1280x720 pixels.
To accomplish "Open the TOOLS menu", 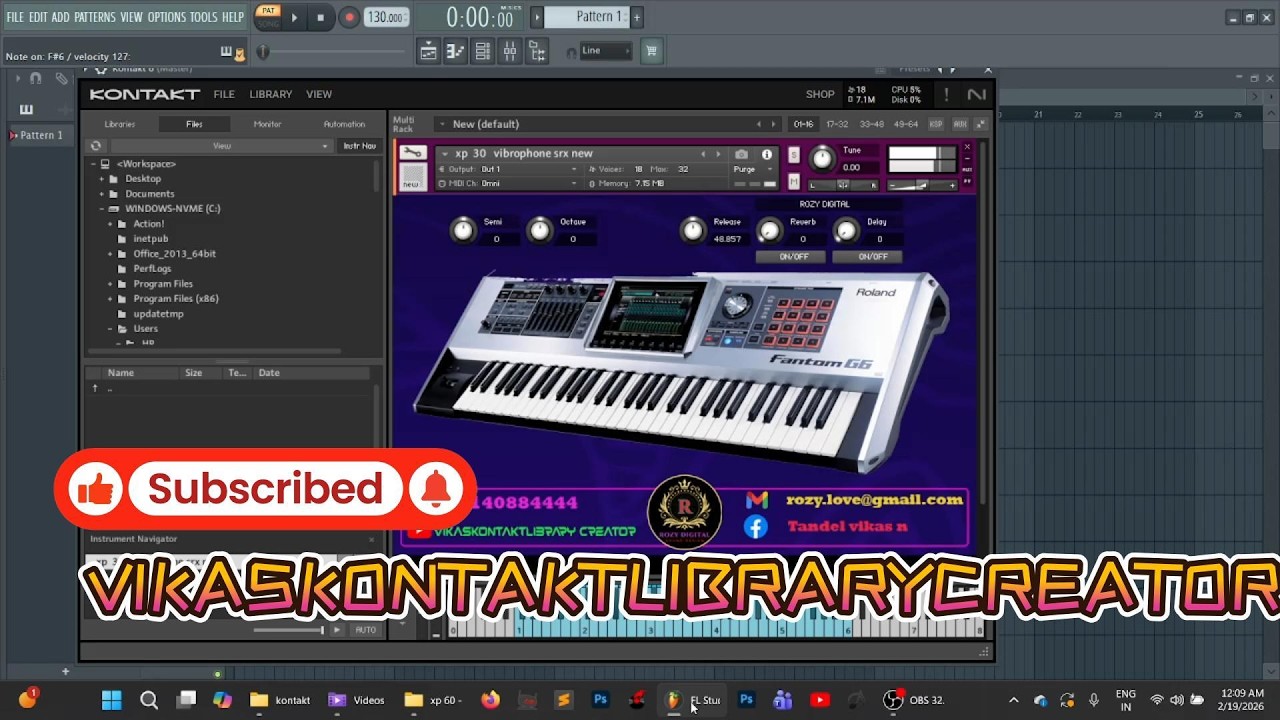I will point(203,17).
